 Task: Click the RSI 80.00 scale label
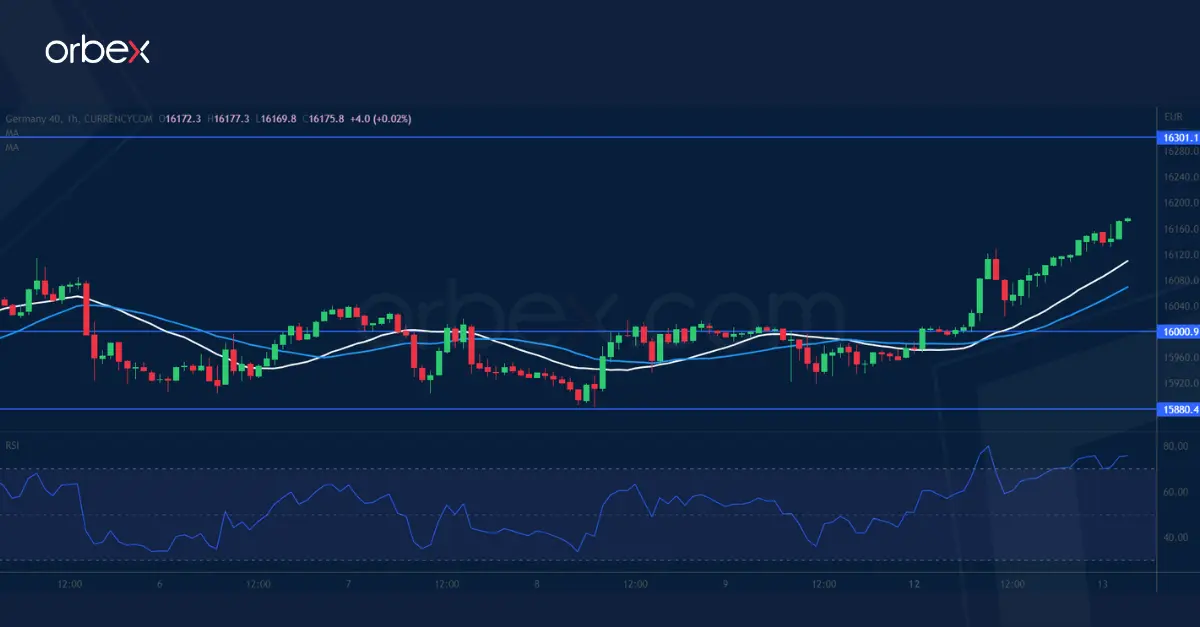pos(1176,446)
